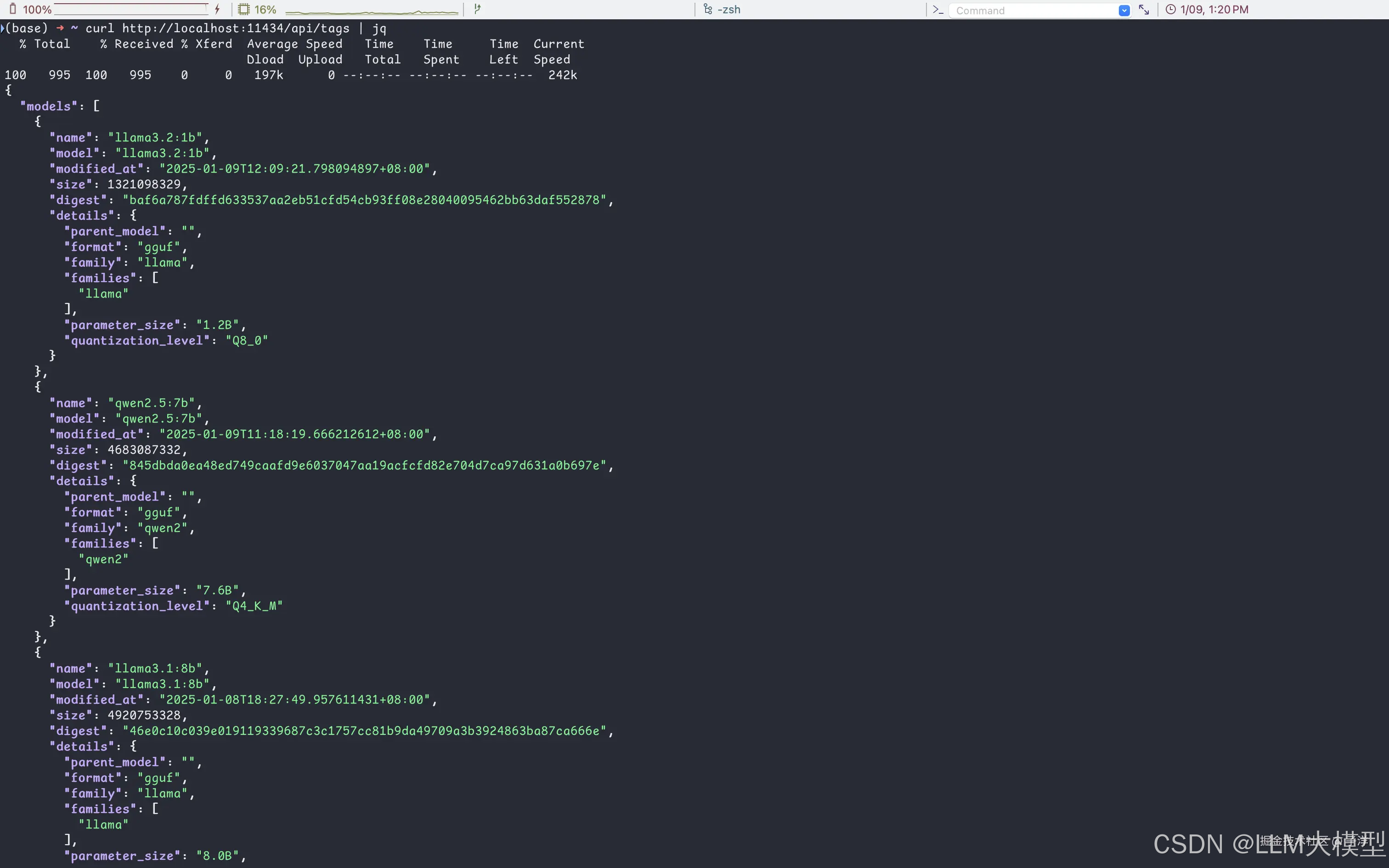Click the llama3.2:1b digest hash string

pos(364,200)
